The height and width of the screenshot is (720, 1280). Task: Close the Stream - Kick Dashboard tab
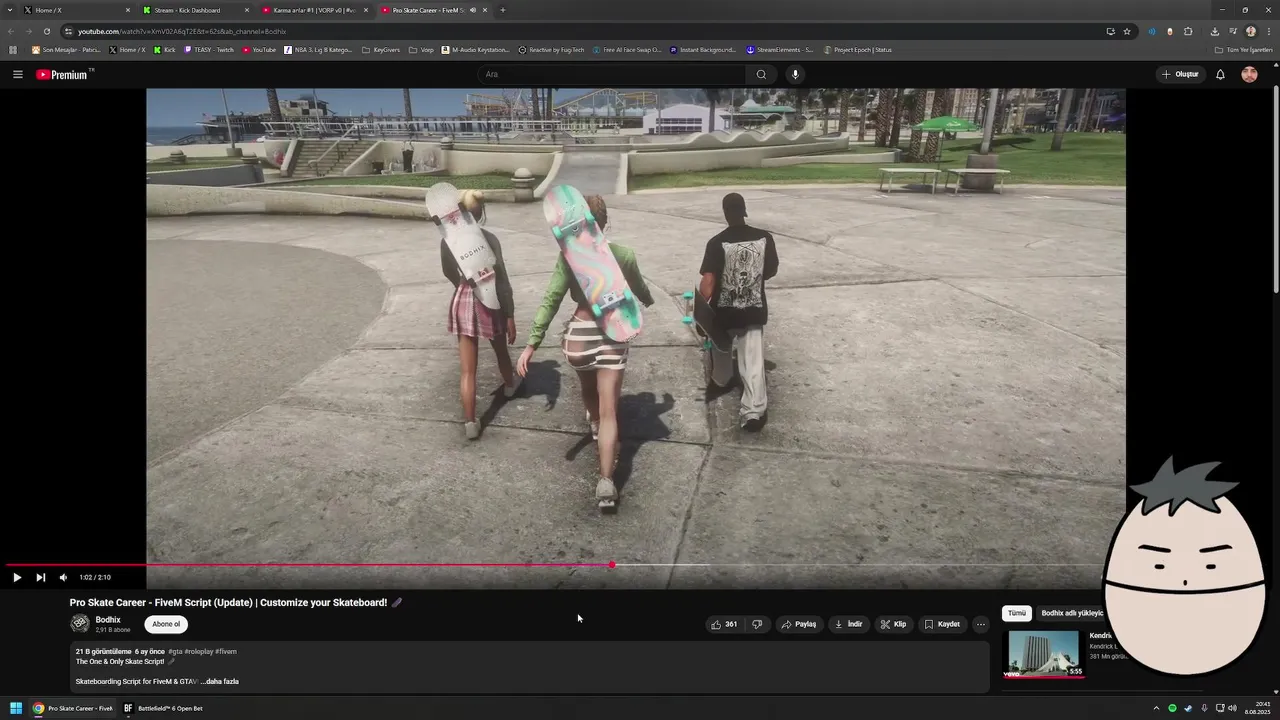[x=247, y=10]
